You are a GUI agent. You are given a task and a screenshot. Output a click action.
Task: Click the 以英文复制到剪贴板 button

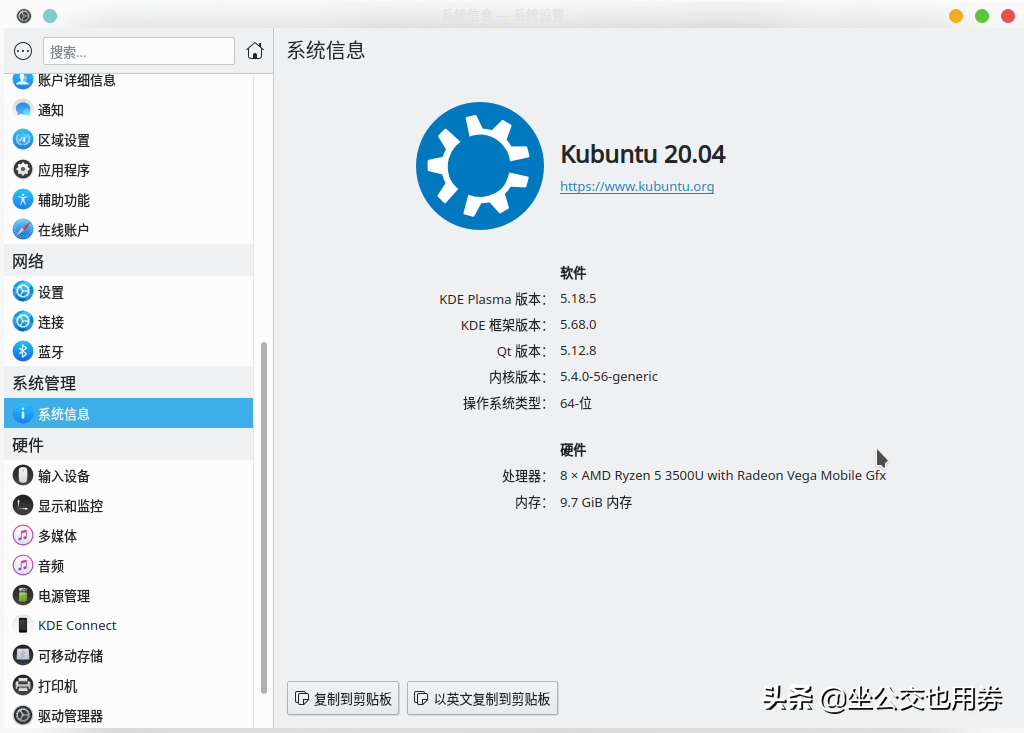click(482, 698)
